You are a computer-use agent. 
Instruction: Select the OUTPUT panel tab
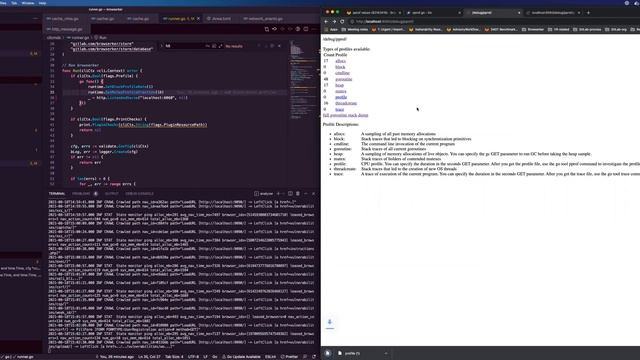[x=111, y=193]
